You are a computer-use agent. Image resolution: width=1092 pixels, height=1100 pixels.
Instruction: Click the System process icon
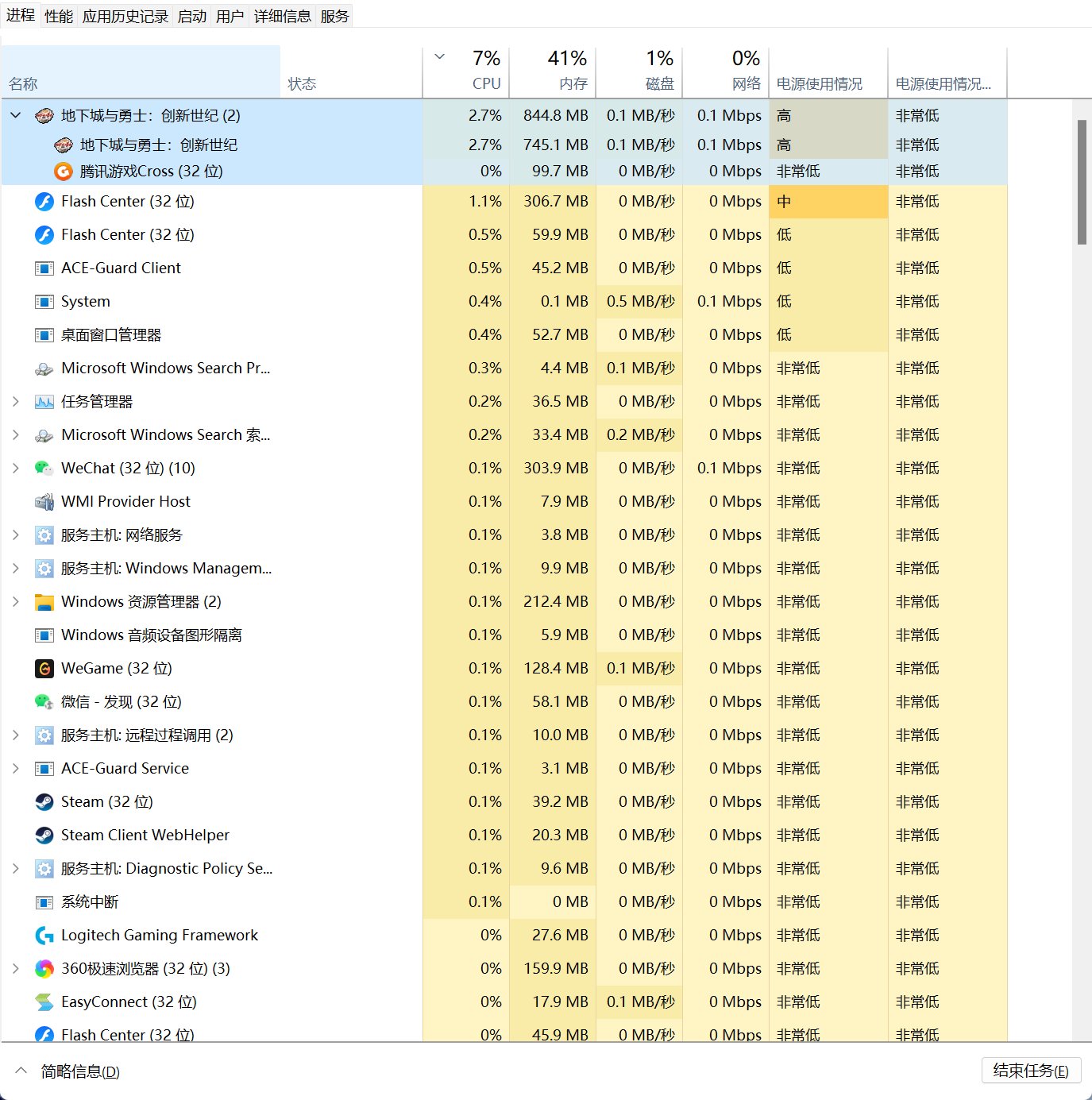(x=44, y=302)
